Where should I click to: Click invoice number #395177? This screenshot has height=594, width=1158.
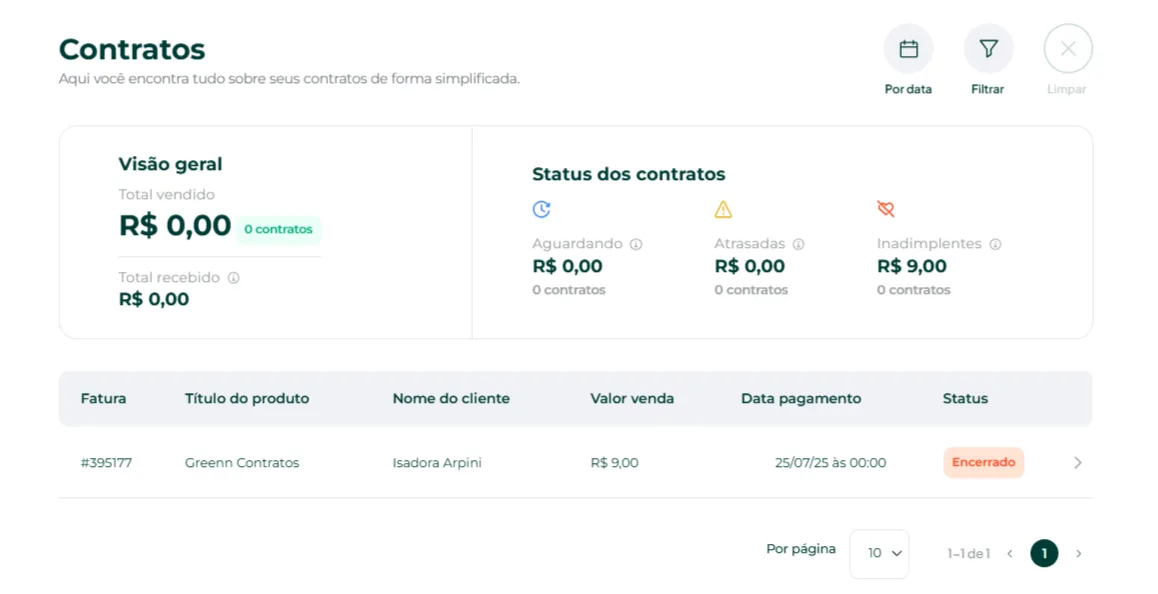(106, 463)
